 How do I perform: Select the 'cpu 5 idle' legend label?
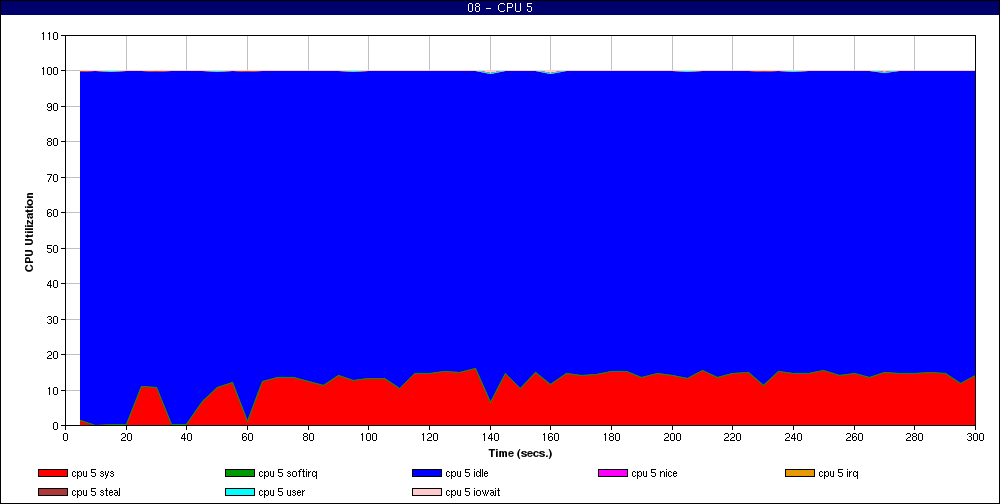click(x=467, y=473)
